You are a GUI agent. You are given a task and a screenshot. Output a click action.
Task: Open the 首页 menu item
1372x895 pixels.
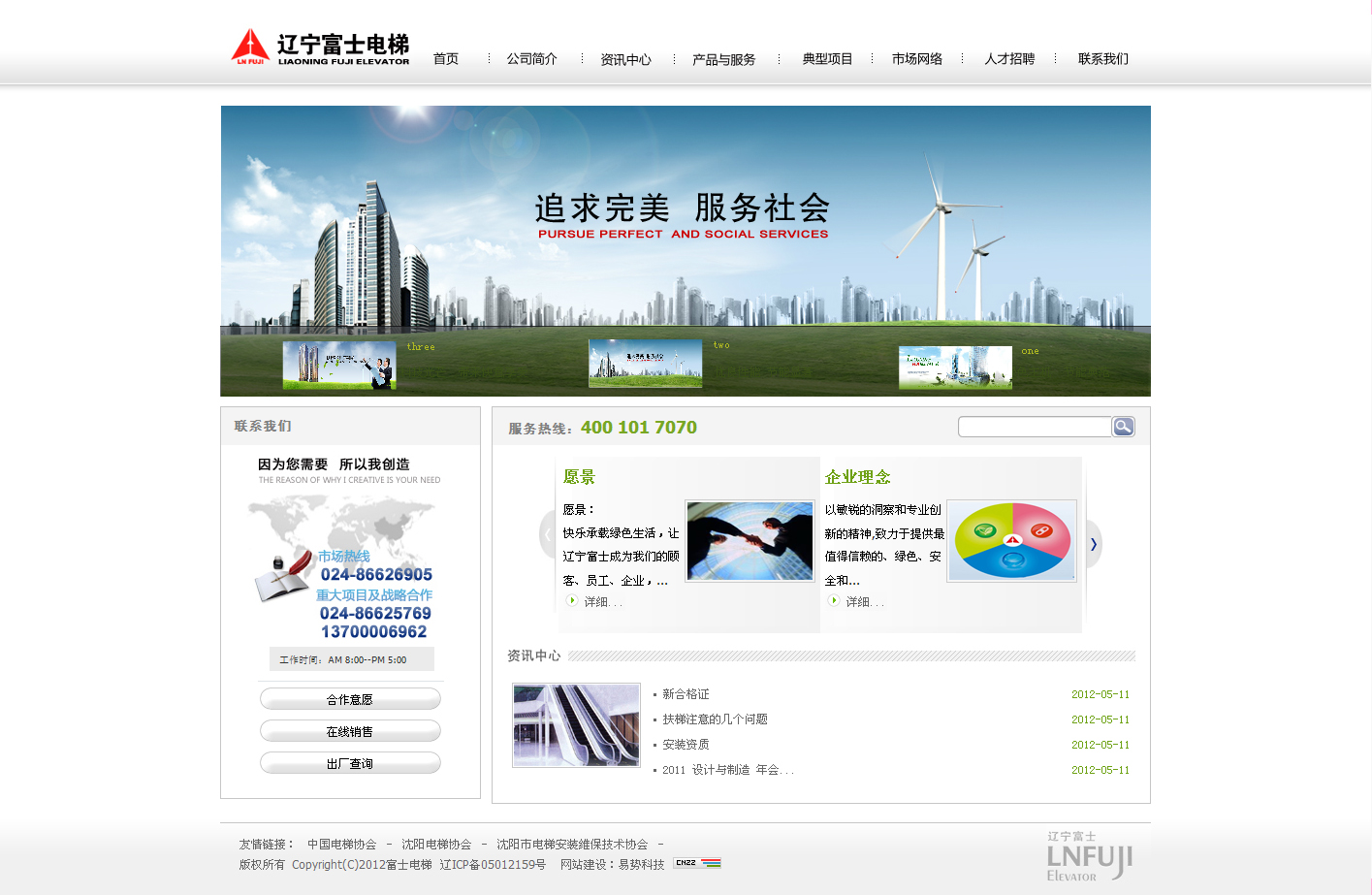tap(446, 59)
